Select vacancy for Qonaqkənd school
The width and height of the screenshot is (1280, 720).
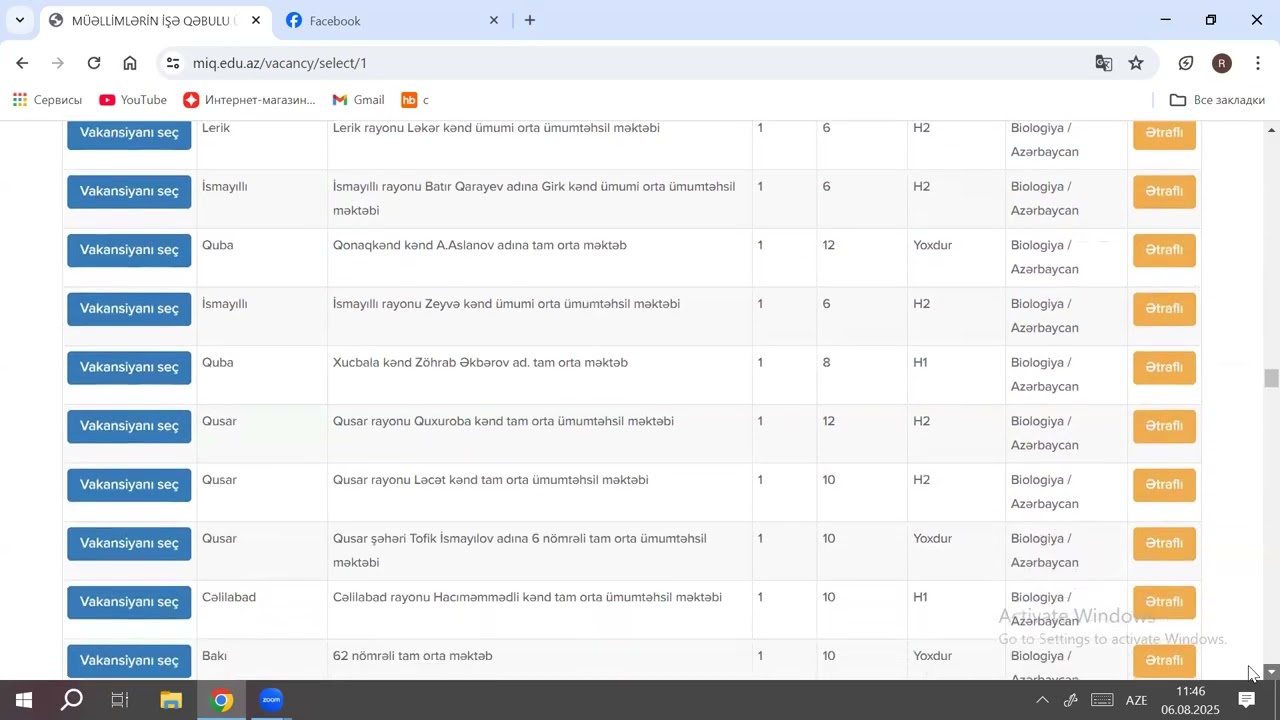(129, 250)
